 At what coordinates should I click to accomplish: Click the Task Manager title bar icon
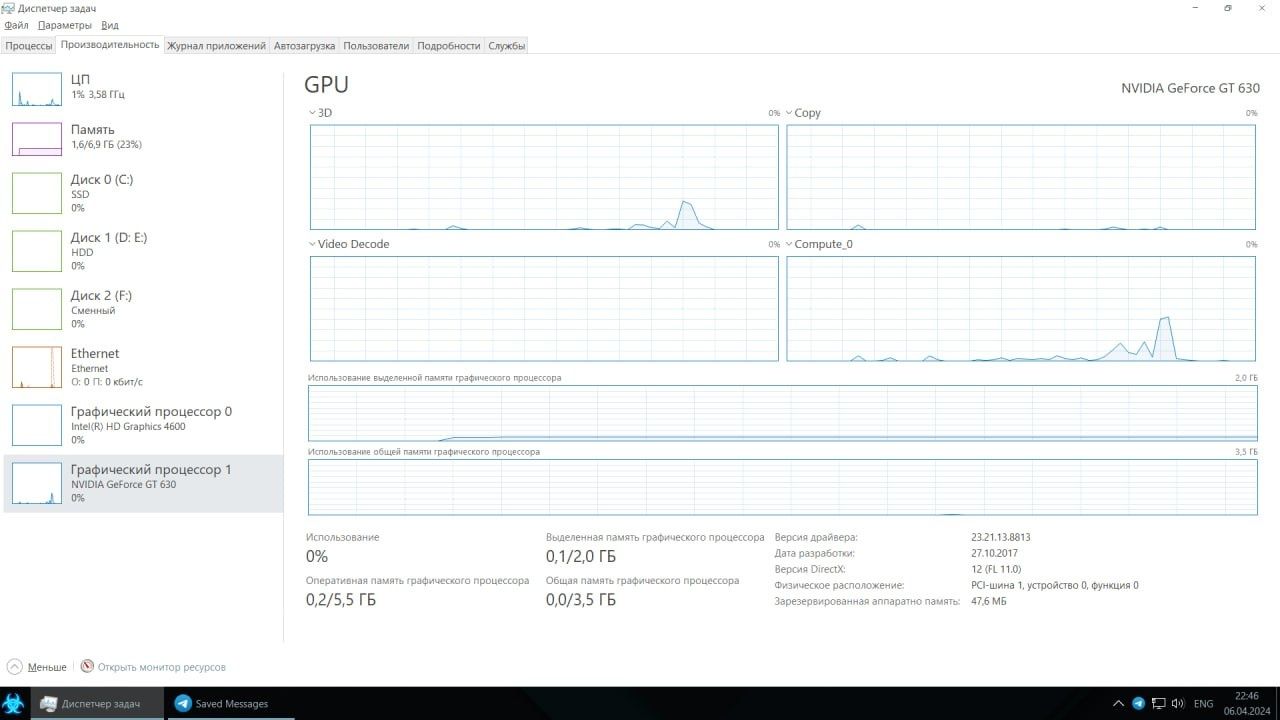[x=10, y=8]
